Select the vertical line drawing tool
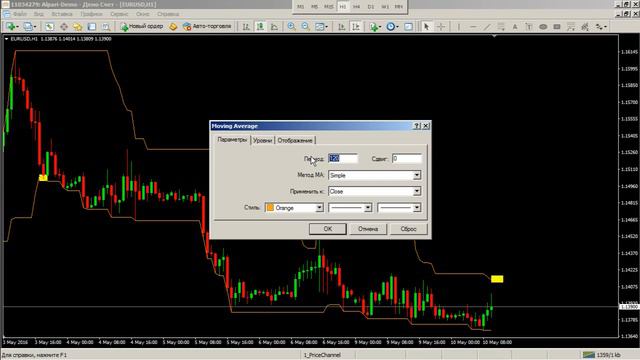This screenshot has height=360, width=640. pos(459,27)
